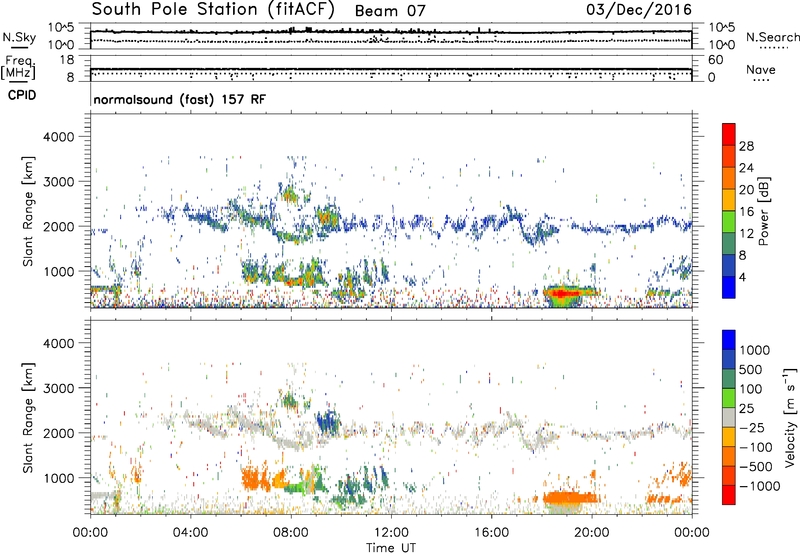Select the 'Beam 07' label

tap(390, 11)
